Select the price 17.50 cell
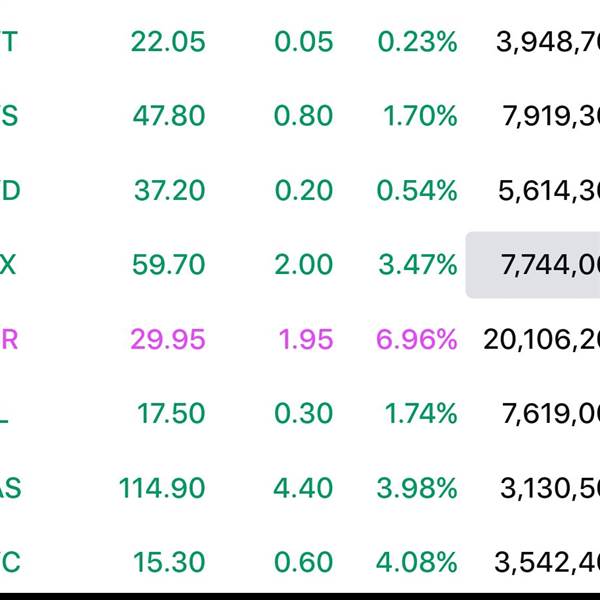This screenshot has height=600, width=600. 171,413
